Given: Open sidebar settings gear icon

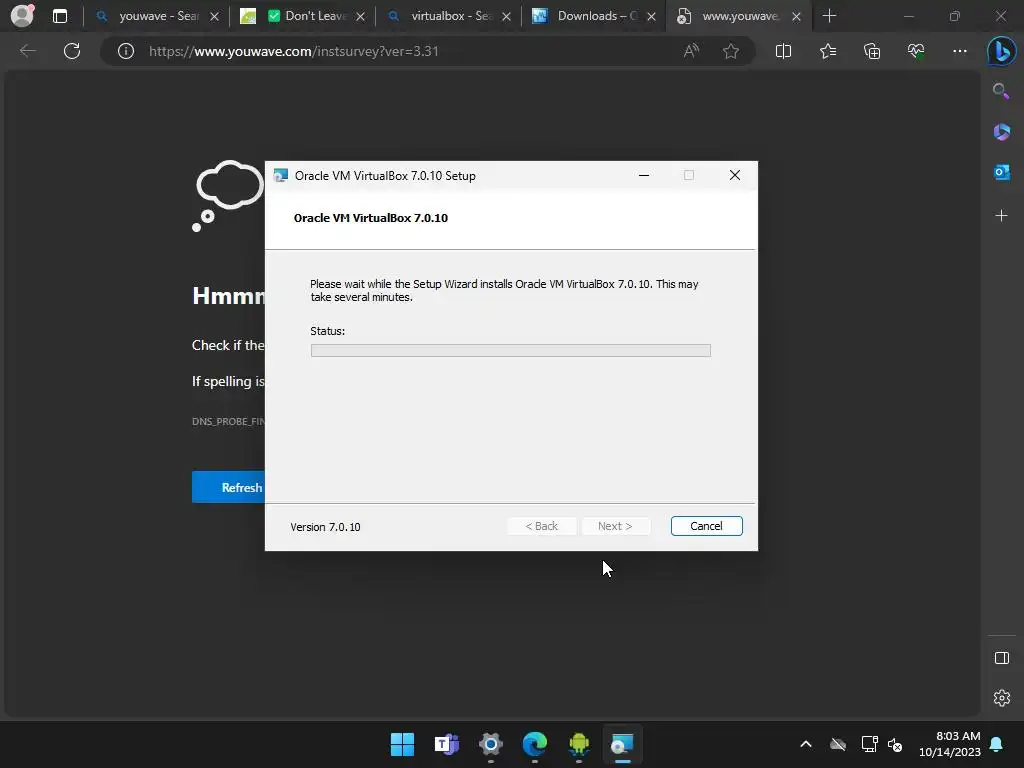Looking at the screenshot, I should pos(1001,698).
